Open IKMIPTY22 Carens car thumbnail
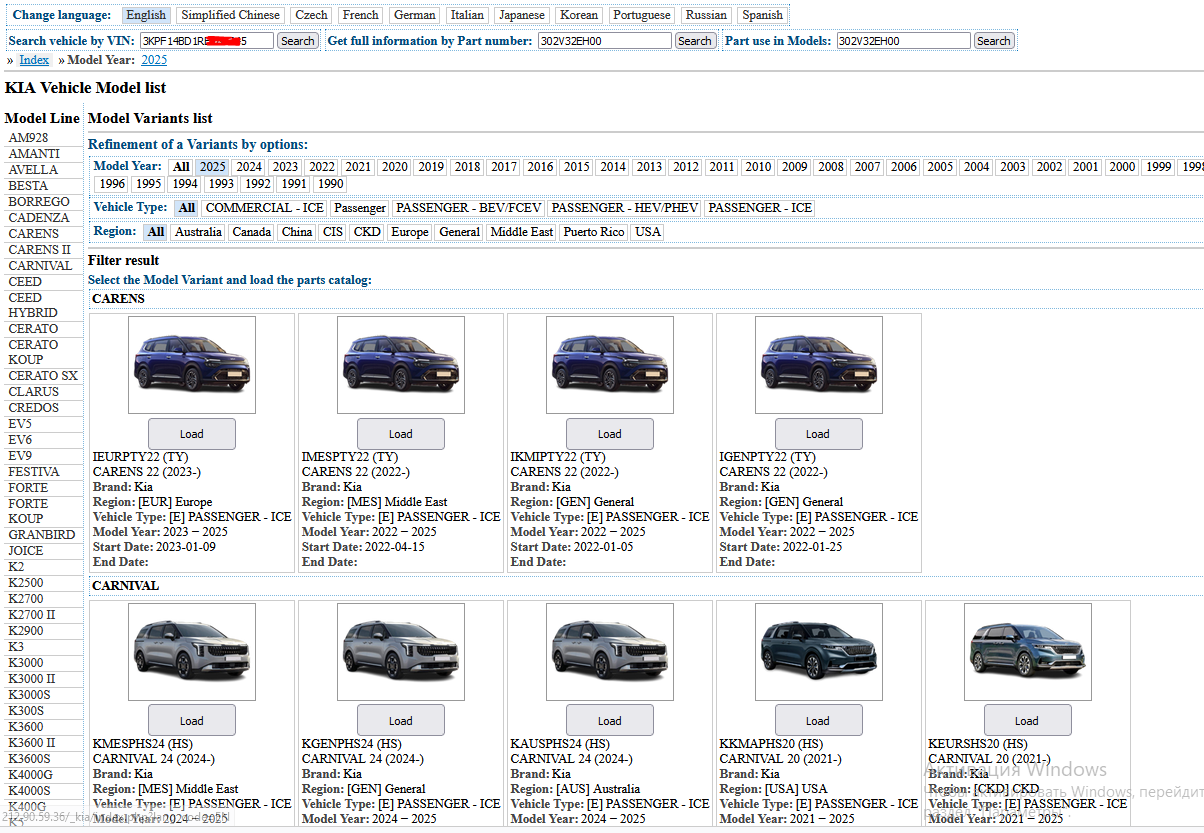The image size is (1204, 833). click(x=610, y=365)
